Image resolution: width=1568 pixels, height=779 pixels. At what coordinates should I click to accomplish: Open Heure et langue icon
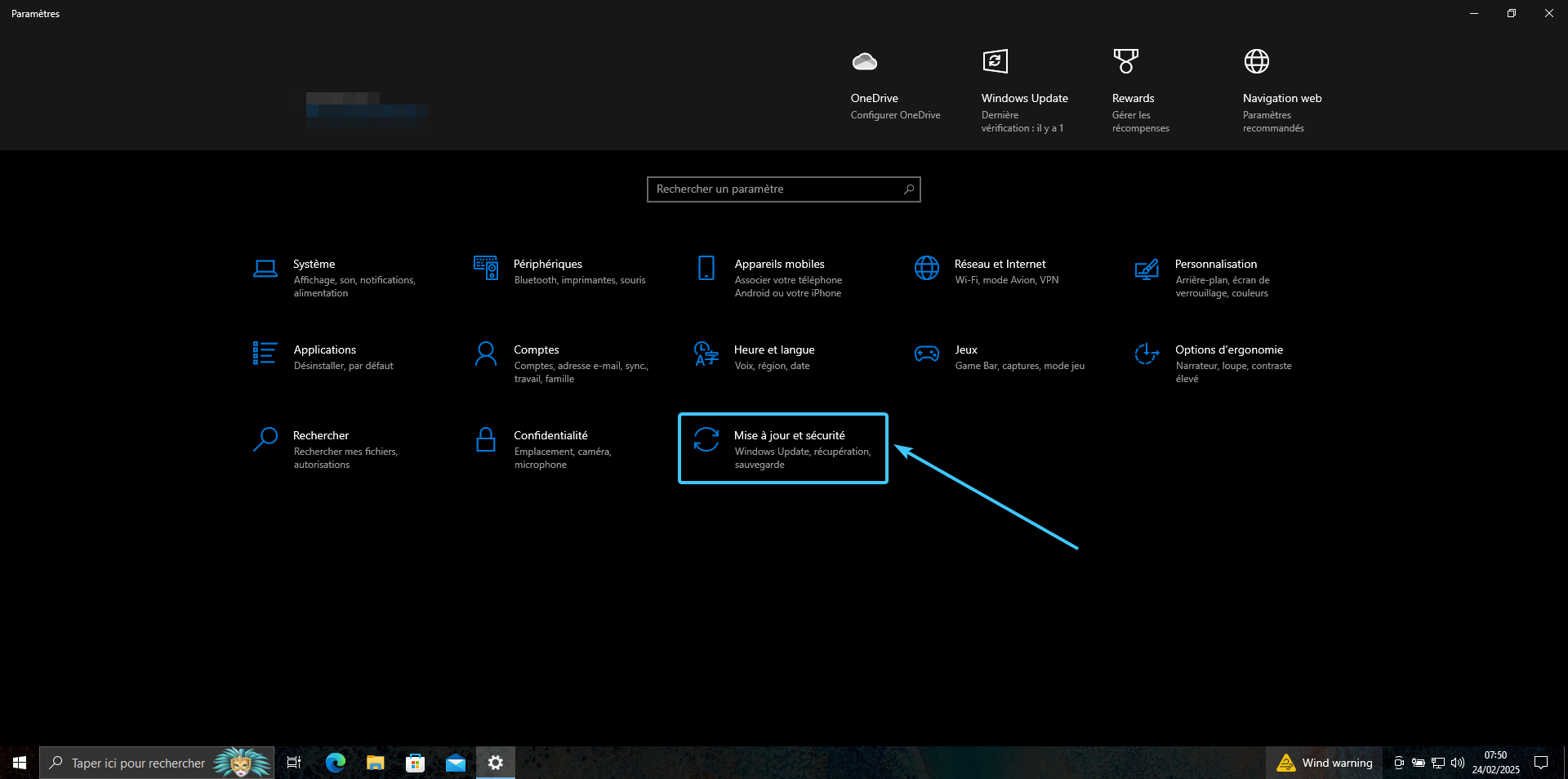(706, 354)
